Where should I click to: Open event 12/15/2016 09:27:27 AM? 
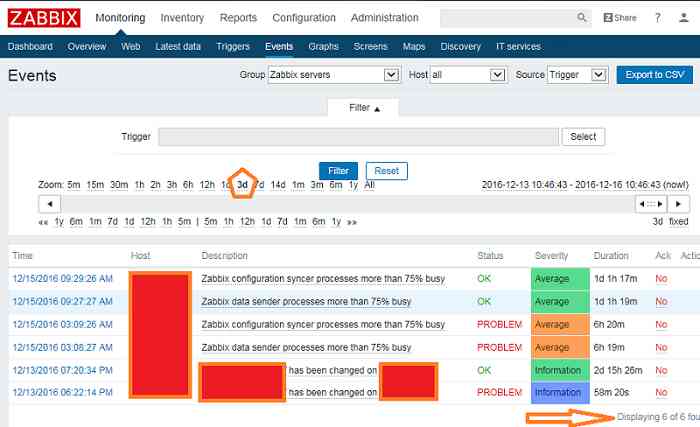click(x=62, y=301)
